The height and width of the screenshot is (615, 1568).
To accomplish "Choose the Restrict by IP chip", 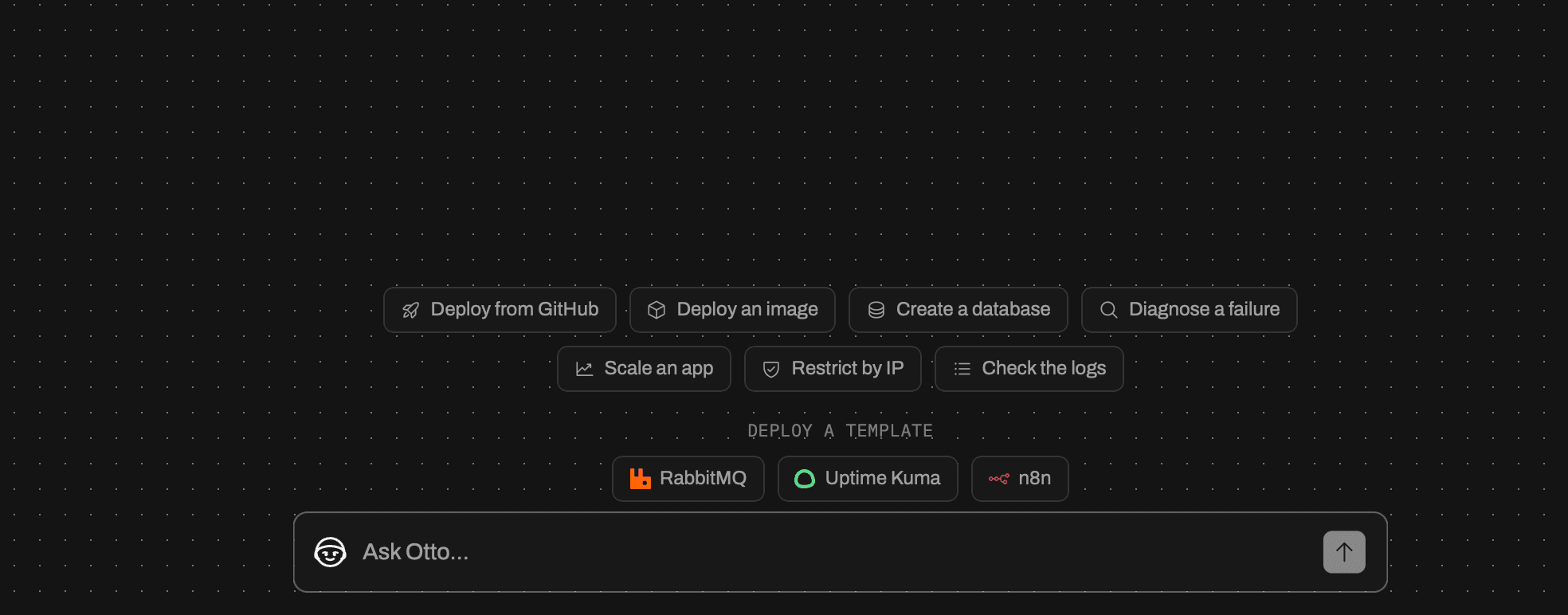I will coord(833,369).
